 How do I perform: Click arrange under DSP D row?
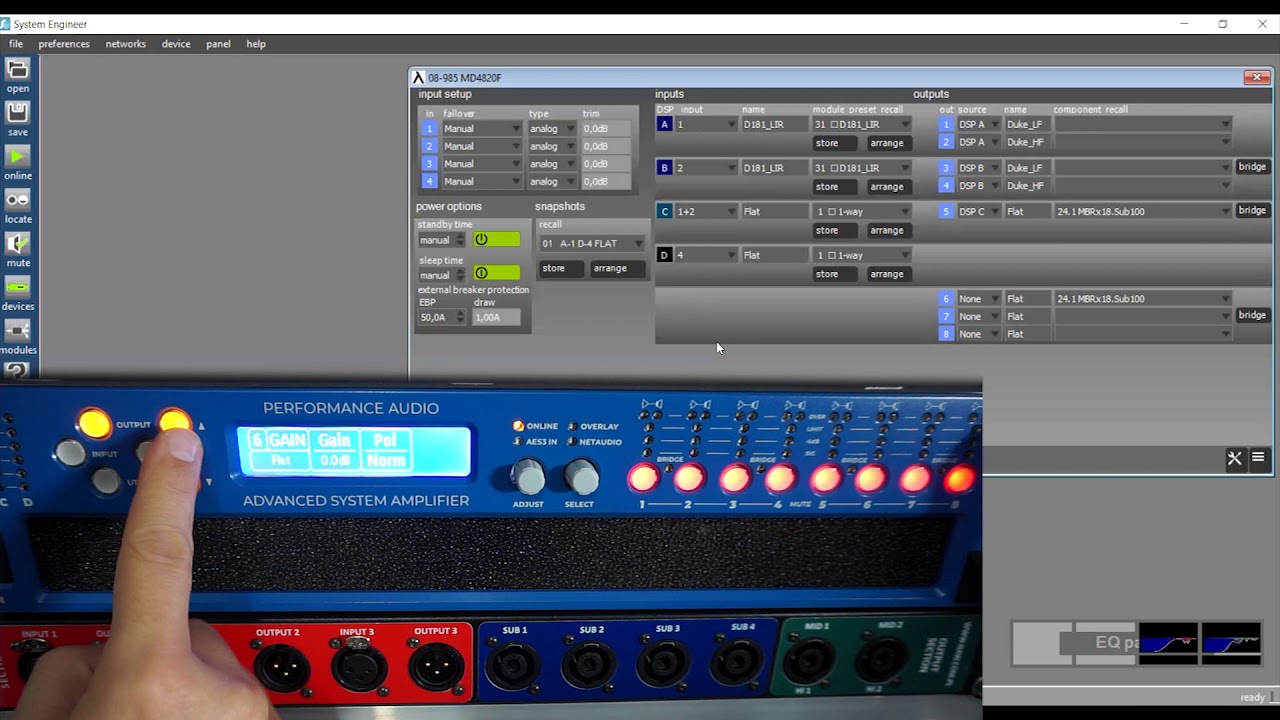(x=887, y=274)
